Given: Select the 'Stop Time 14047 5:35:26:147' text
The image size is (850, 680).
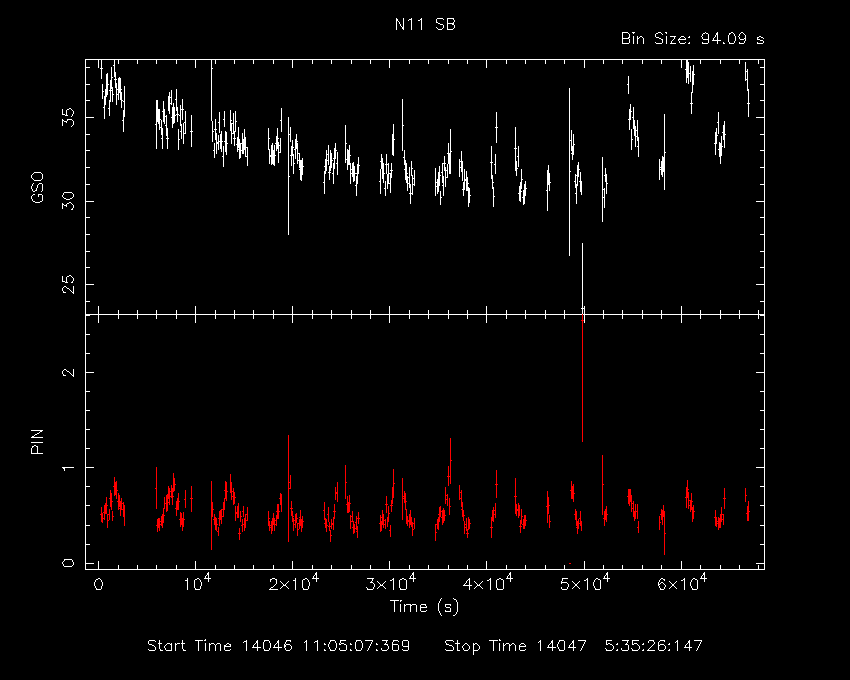Looking at the screenshot, I should [x=573, y=646].
